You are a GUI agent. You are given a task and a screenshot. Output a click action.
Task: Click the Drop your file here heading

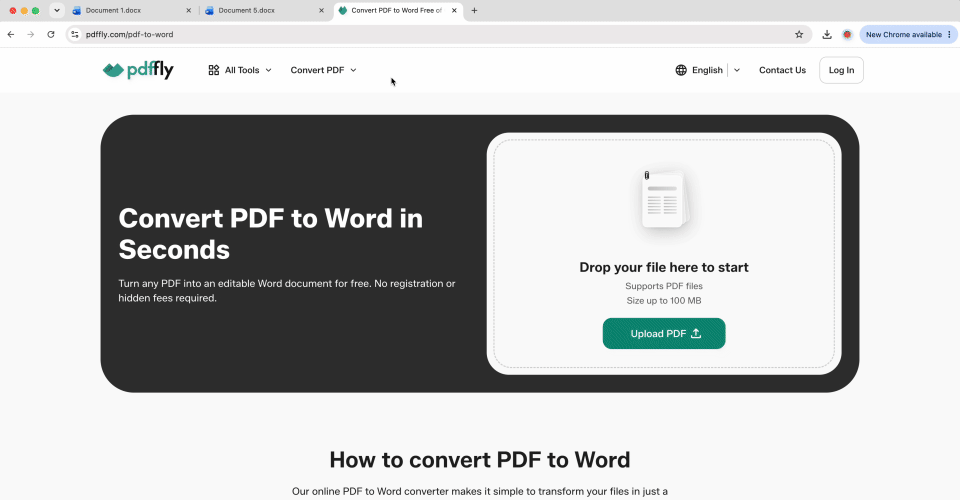point(664,267)
